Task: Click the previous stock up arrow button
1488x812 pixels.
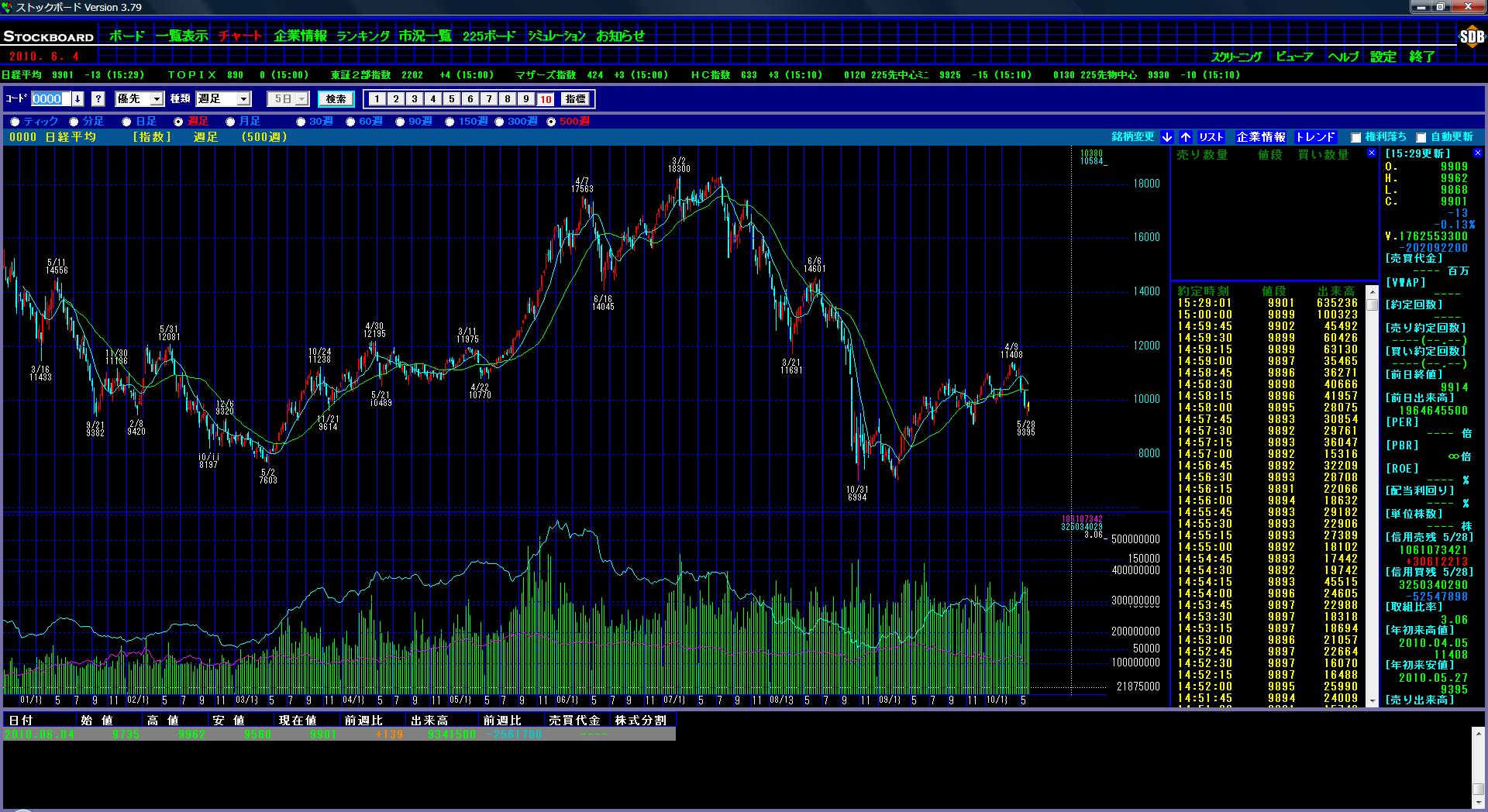Action: click(1186, 137)
